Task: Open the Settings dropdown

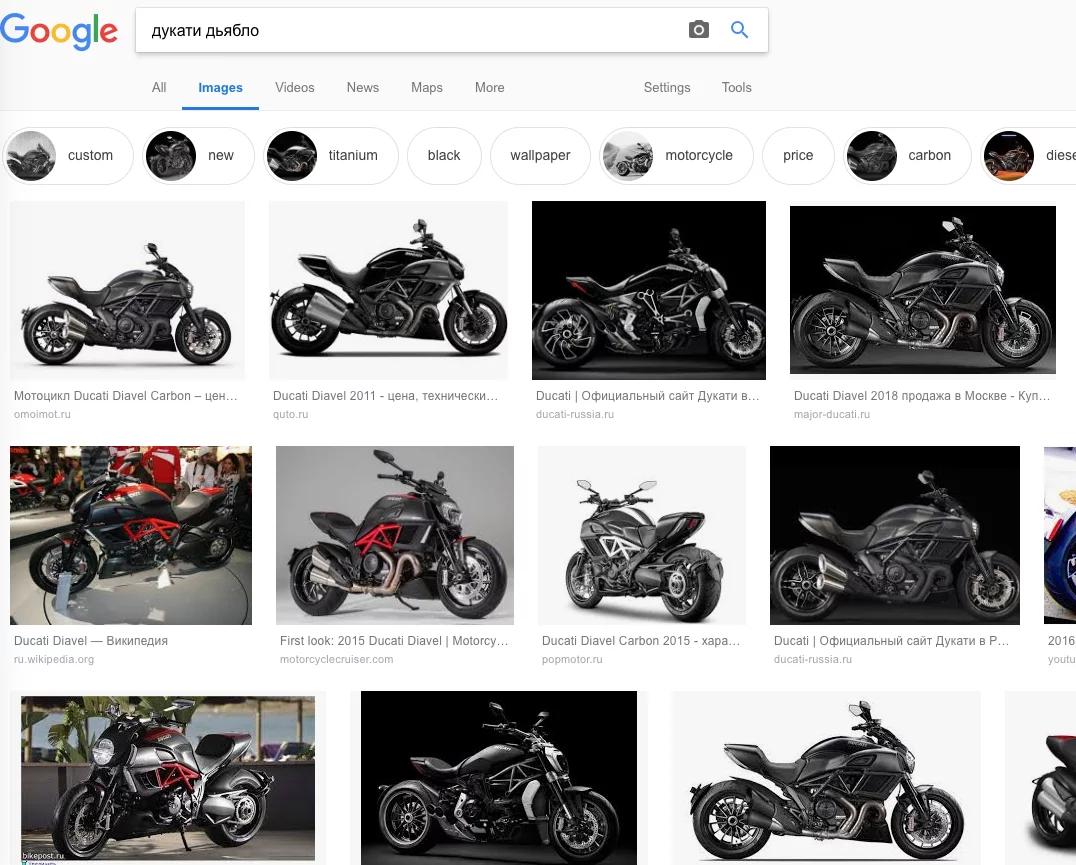Action: coord(667,88)
